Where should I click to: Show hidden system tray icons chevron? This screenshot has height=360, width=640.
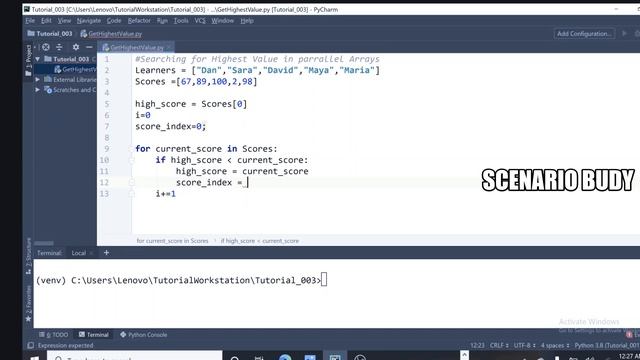tap(464, 355)
